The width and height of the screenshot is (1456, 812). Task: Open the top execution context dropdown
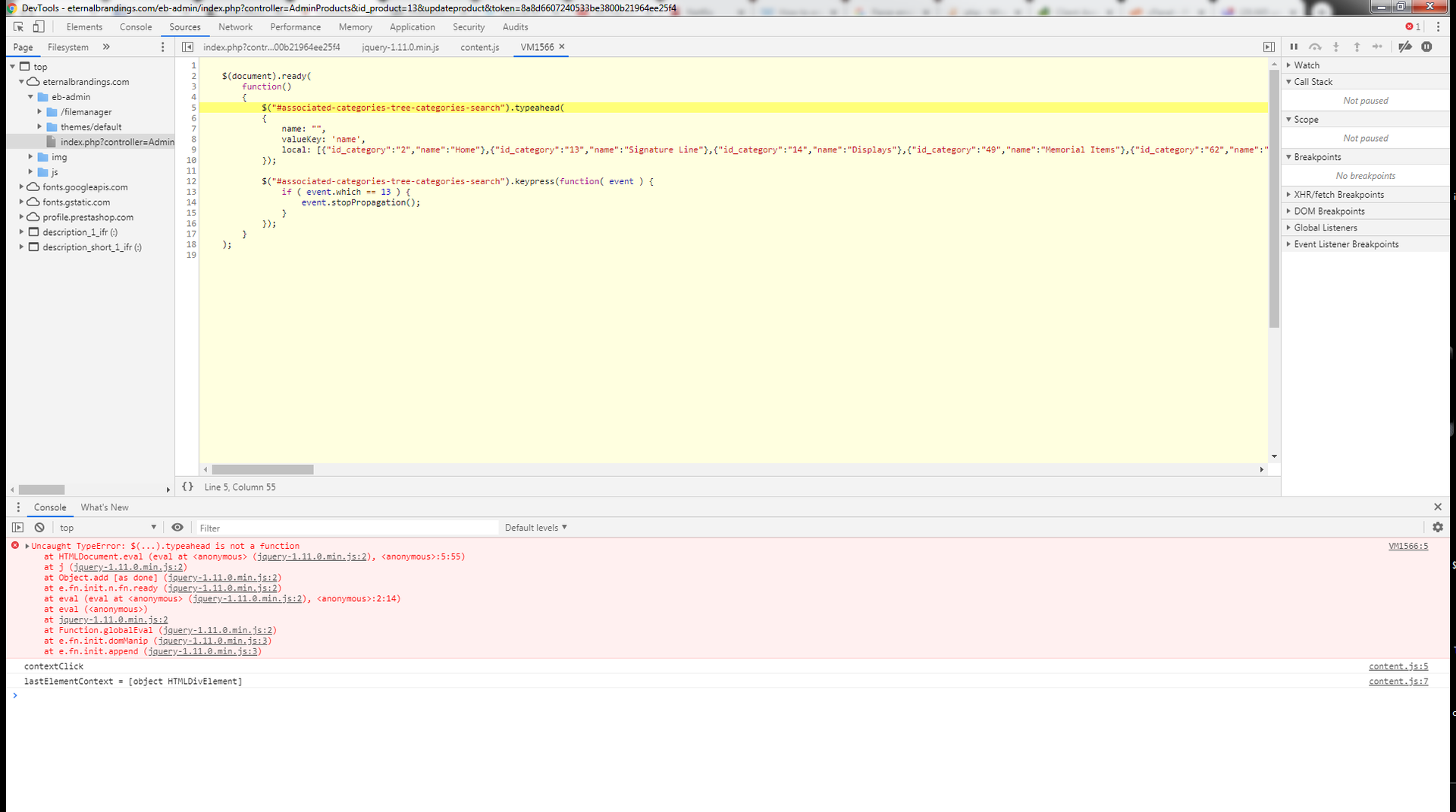108,528
